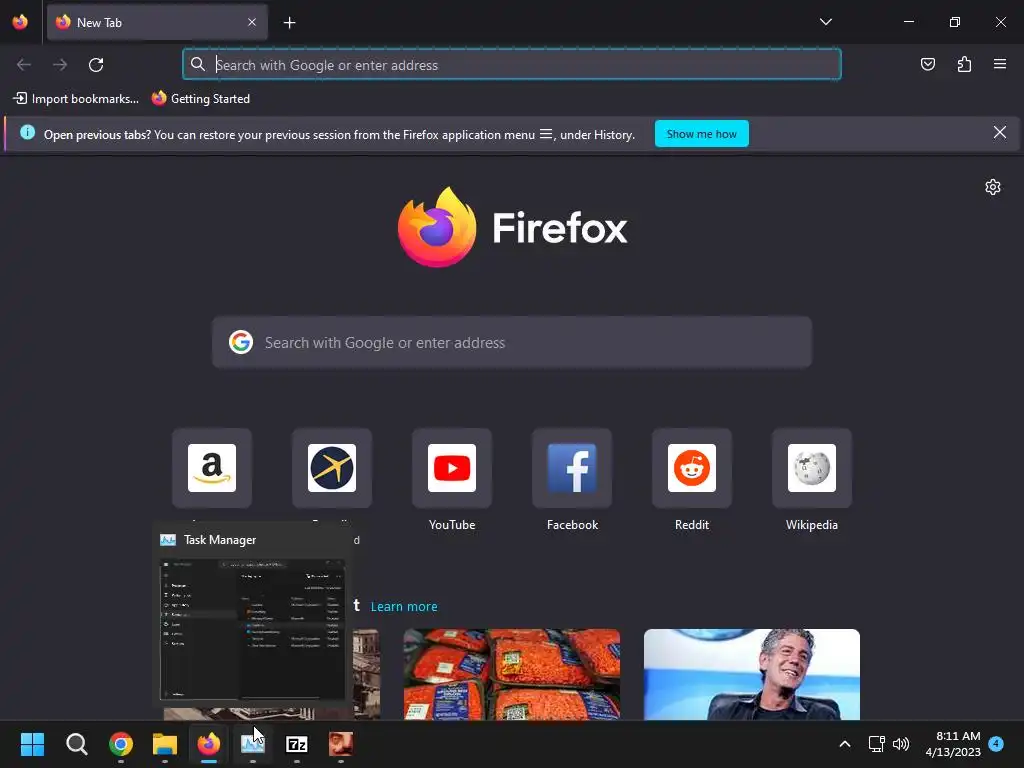Open the Facebook shortcut tile

572,468
